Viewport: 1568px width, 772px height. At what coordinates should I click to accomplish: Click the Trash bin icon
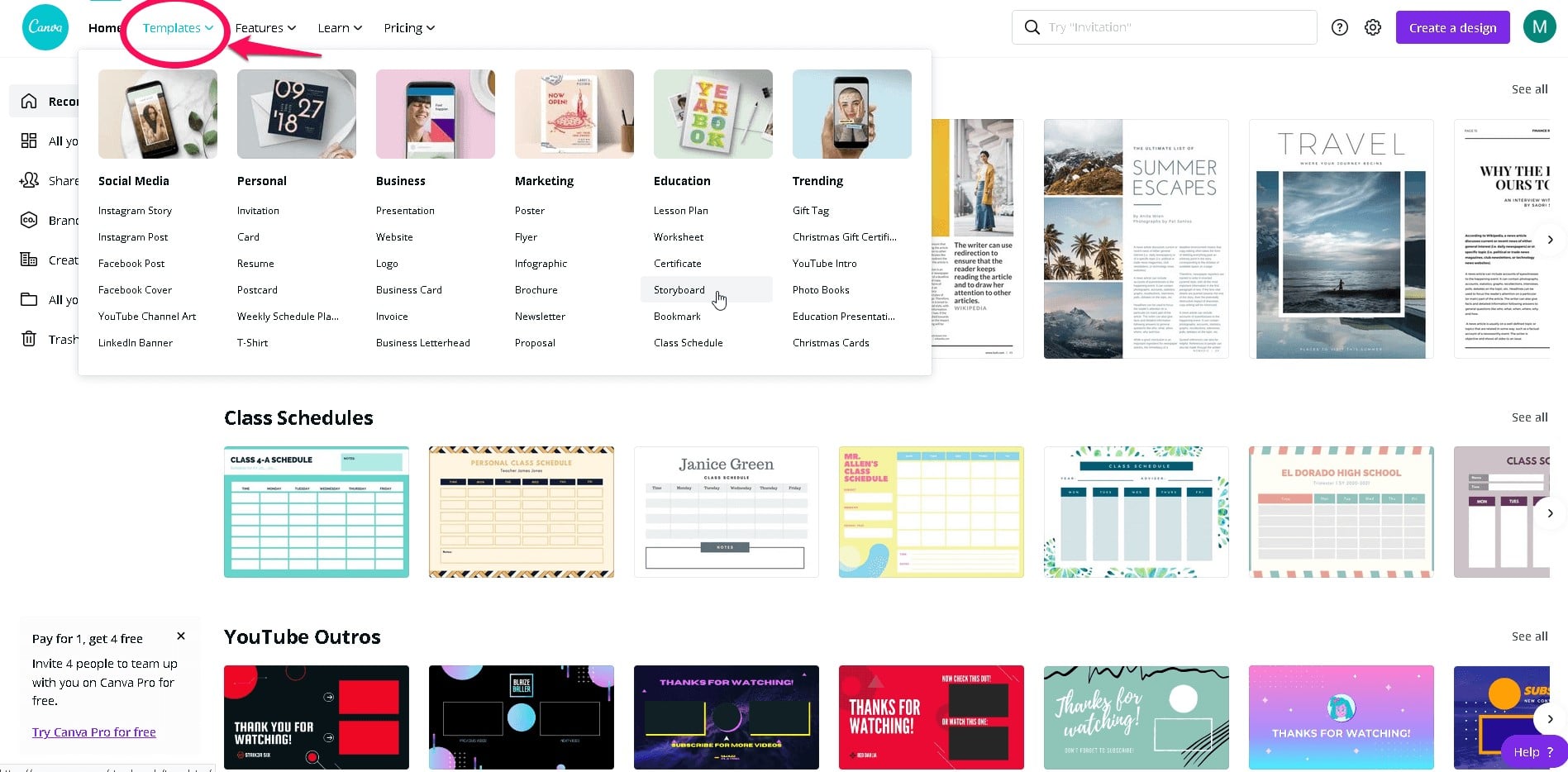coord(29,339)
